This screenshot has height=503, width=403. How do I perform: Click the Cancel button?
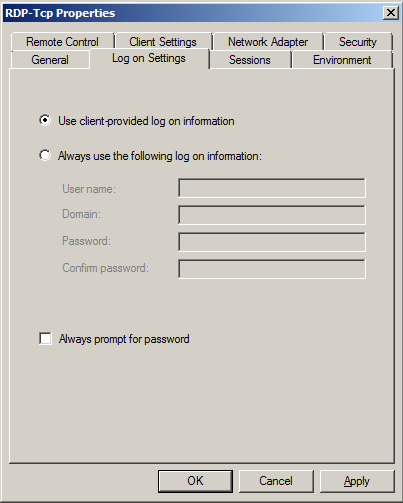[x=276, y=481]
